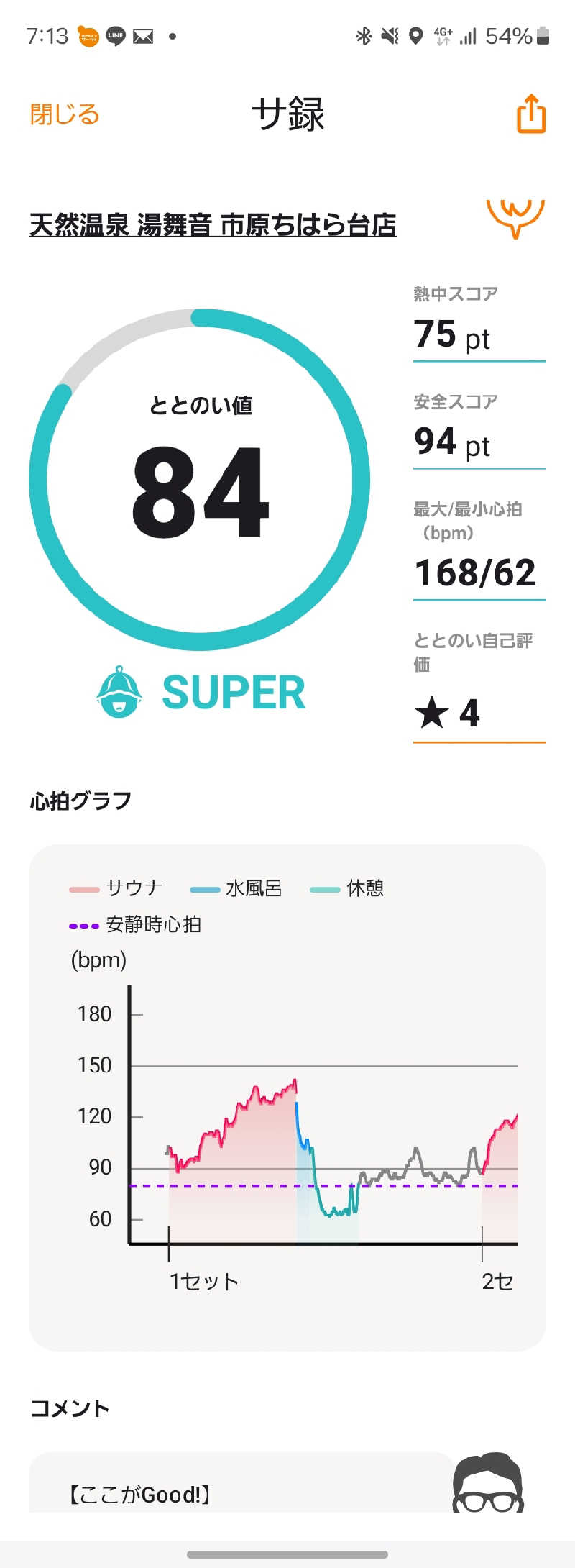Tap the orange share icon

coord(531,114)
